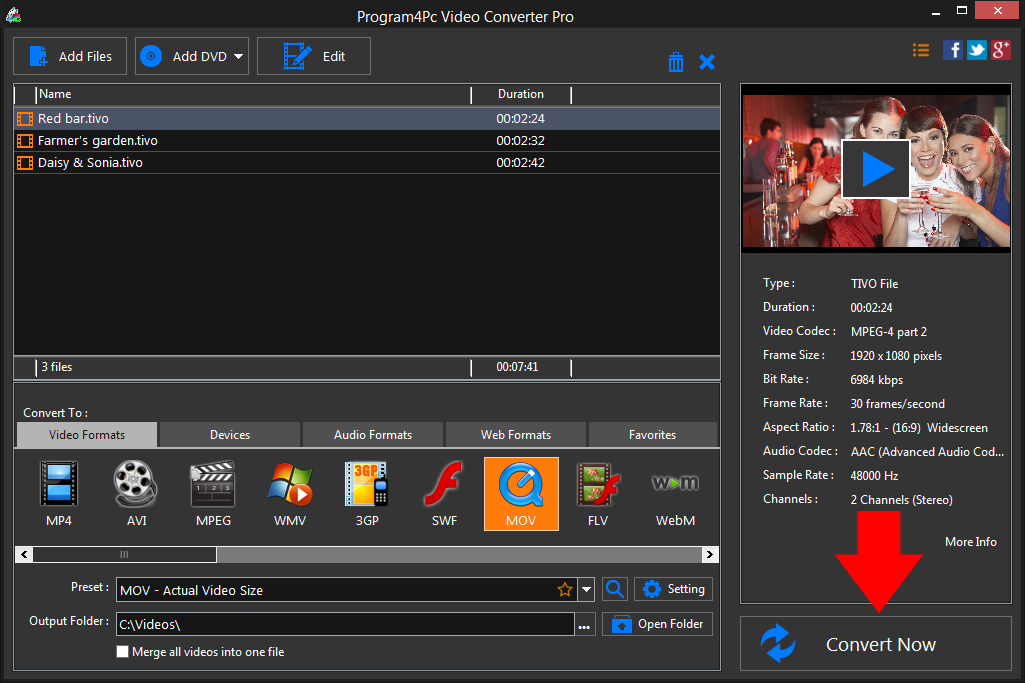Click the trash can delete icon
1025x683 pixels.
click(x=676, y=62)
